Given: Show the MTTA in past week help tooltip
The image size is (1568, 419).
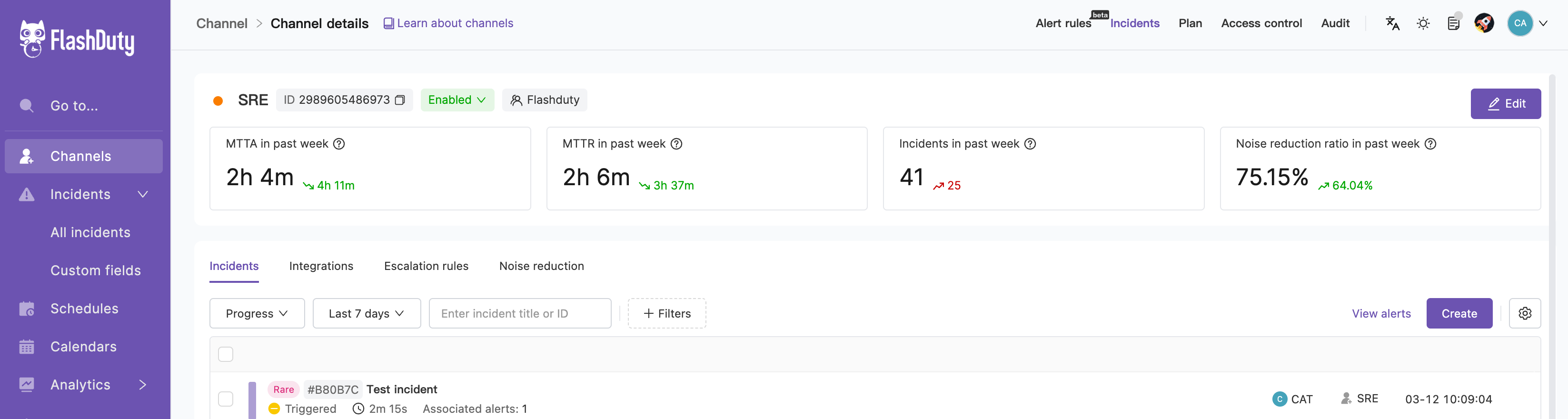Looking at the screenshot, I should coord(339,144).
